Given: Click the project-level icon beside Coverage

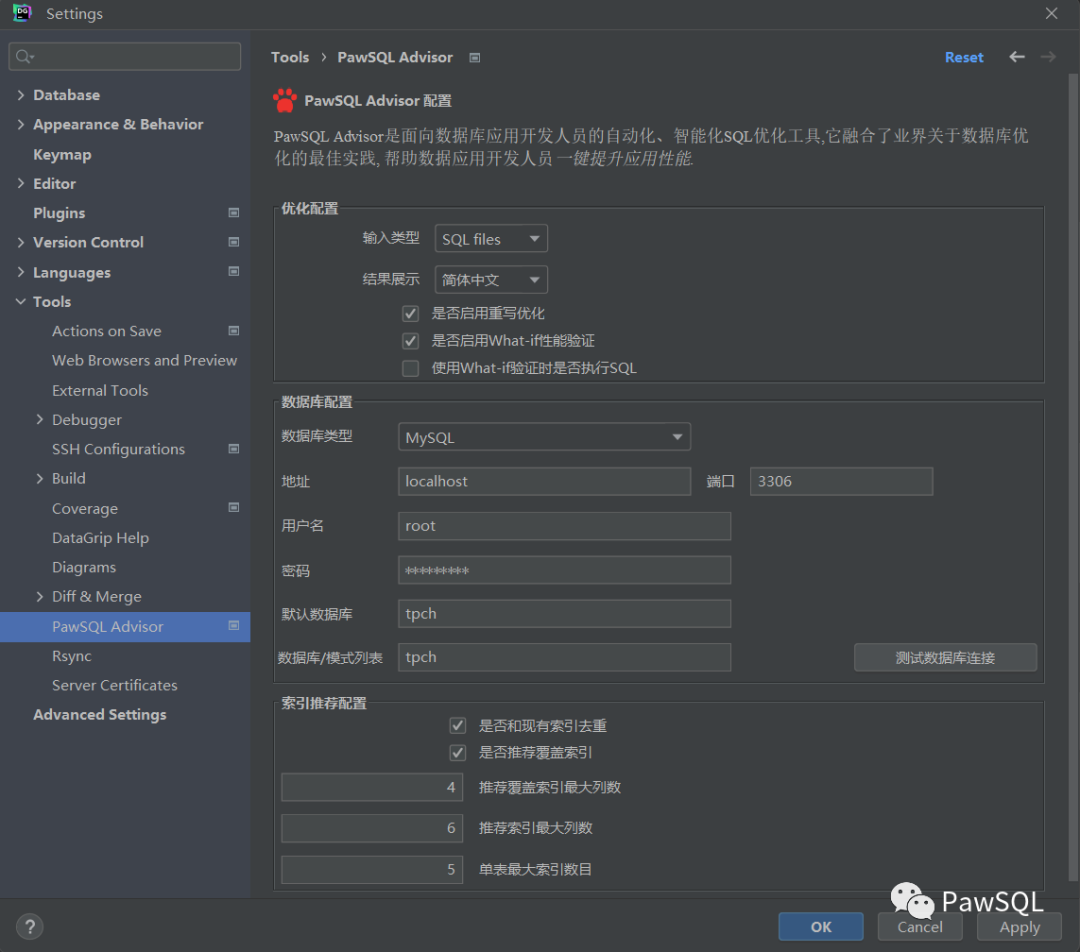Looking at the screenshot, I should click(x=234, y=508).
